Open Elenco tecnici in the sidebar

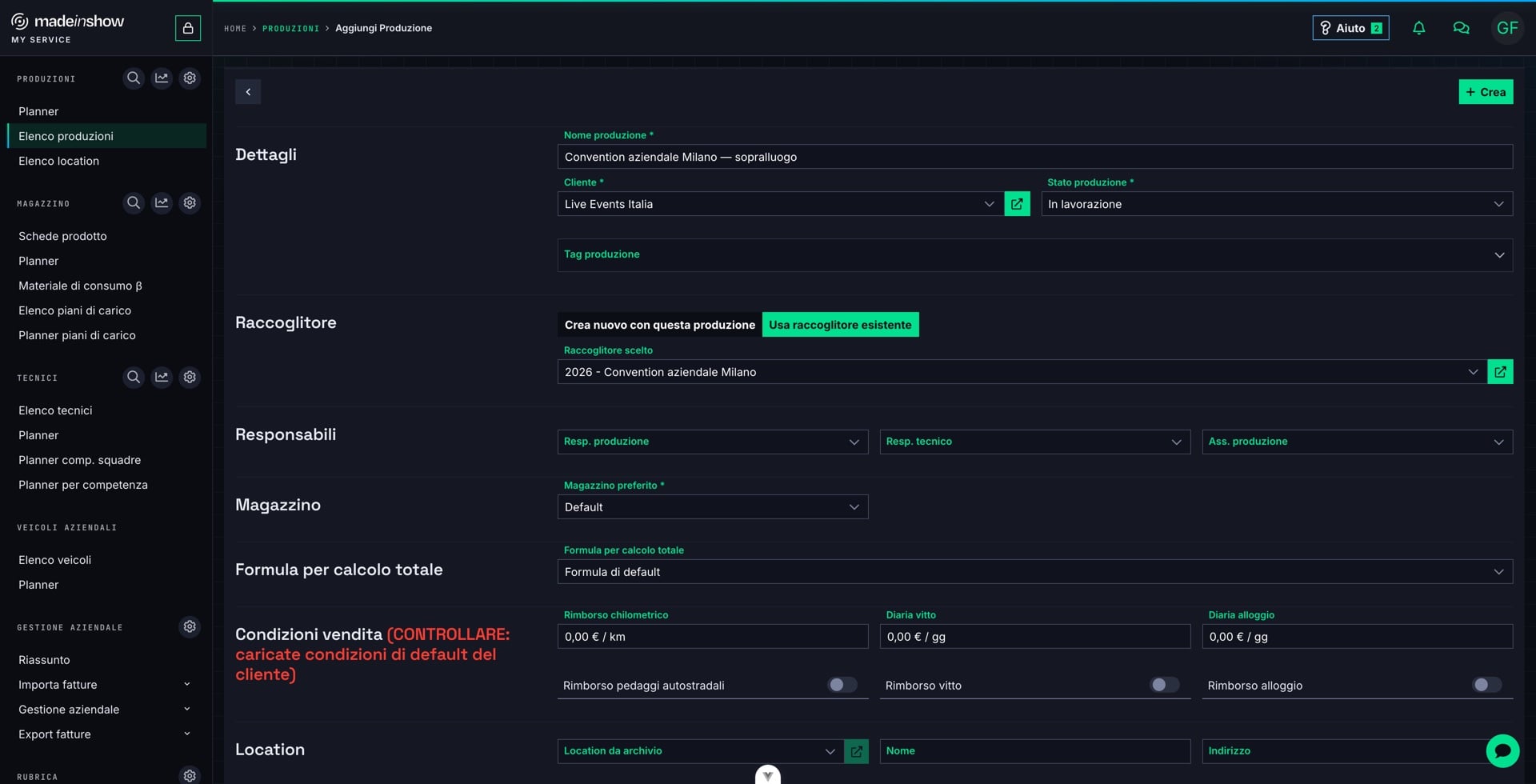pyautogui.click(x=106, y=410)
